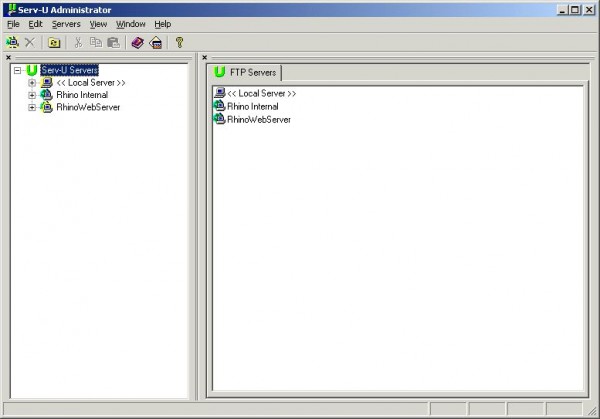Open the Window menu

point(131,24)
